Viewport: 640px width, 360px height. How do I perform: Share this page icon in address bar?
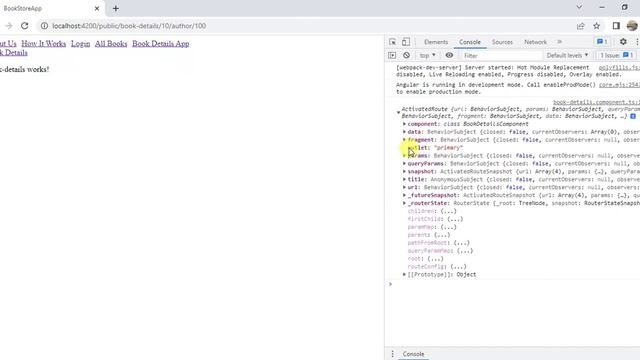click(x=580, y=26)
